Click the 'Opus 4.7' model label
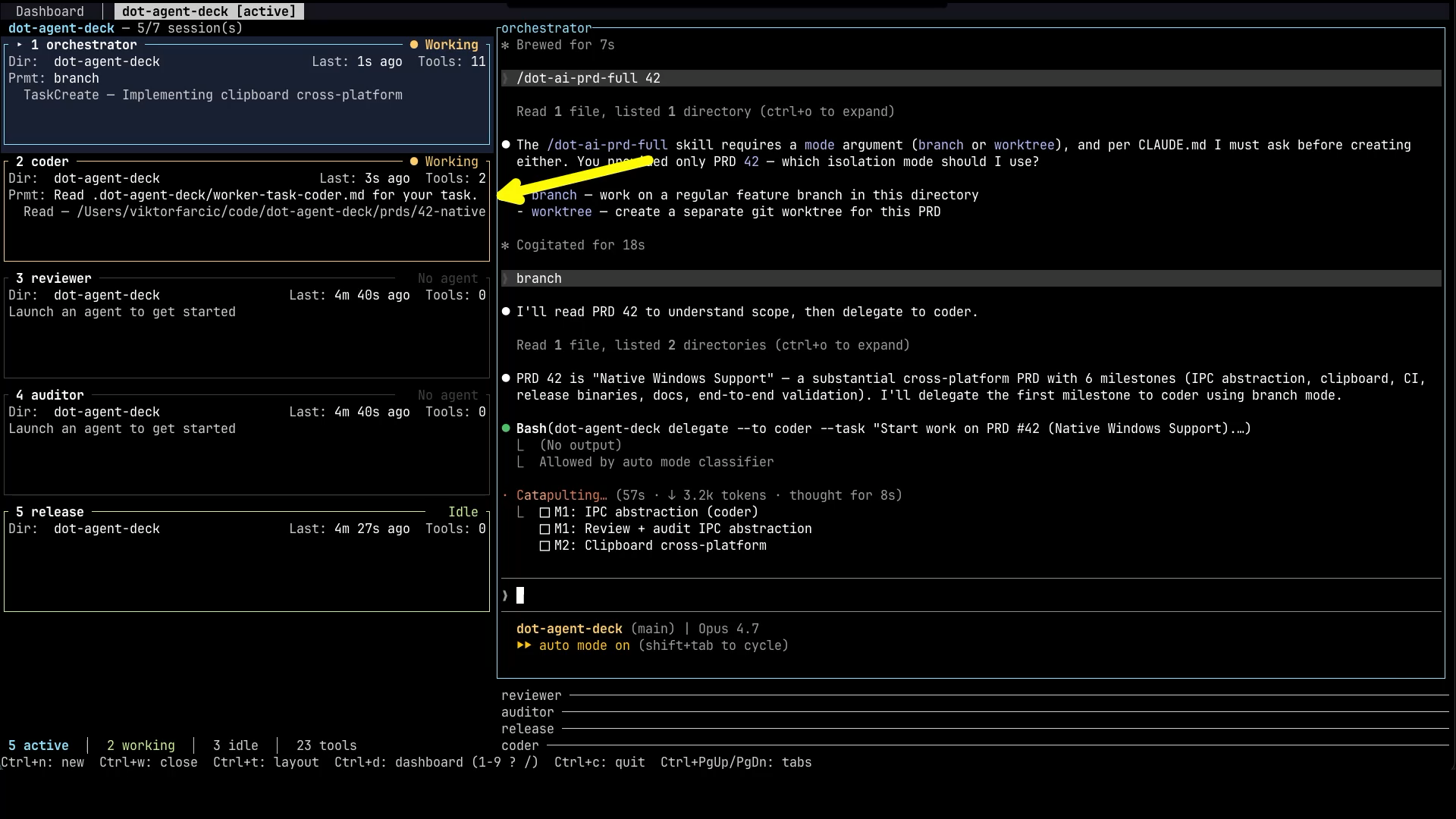The width and height of the screenshot is (1456, 819). coord(729,629)
